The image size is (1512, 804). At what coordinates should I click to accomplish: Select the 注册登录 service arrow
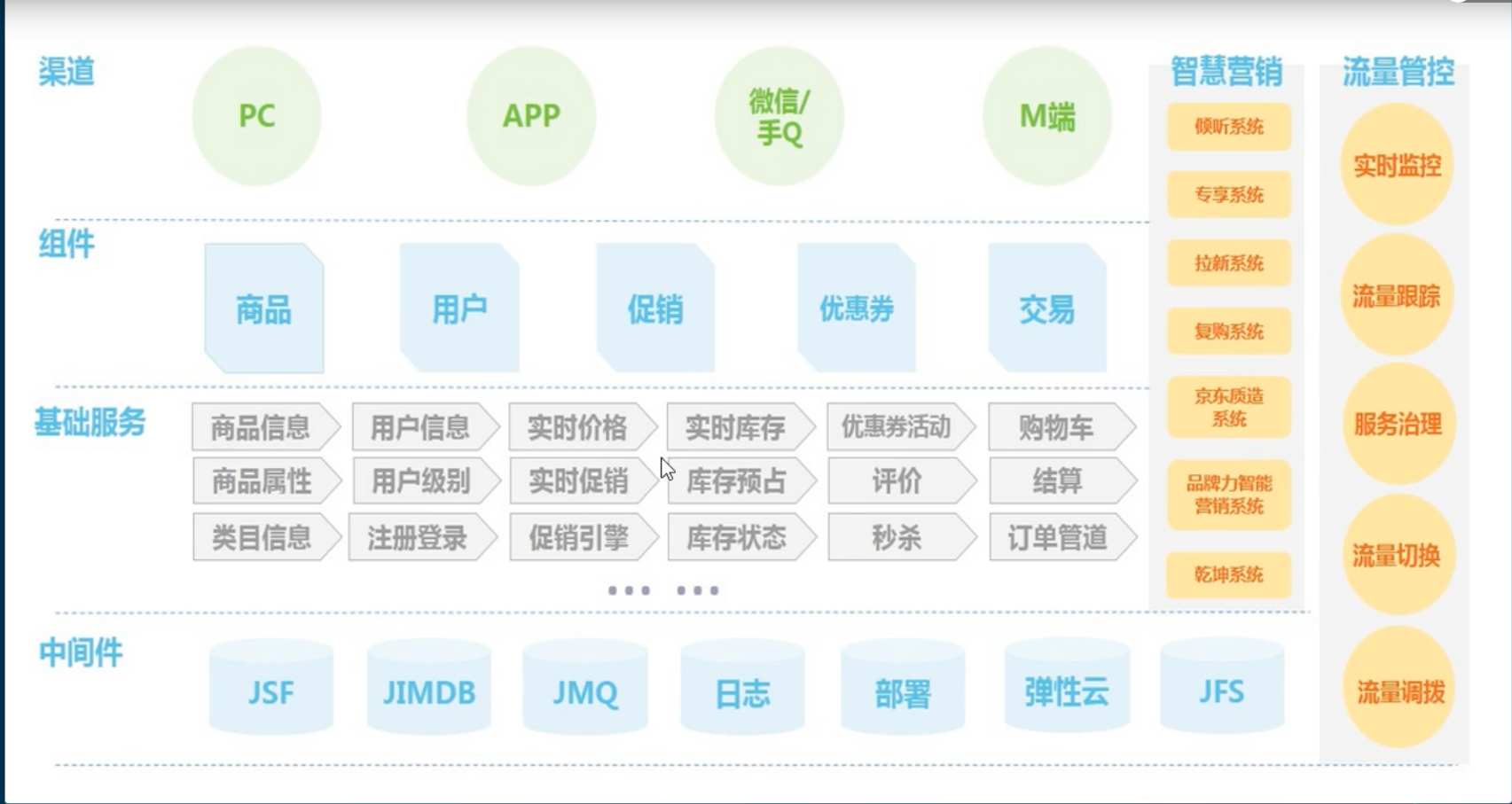(423, 537)
